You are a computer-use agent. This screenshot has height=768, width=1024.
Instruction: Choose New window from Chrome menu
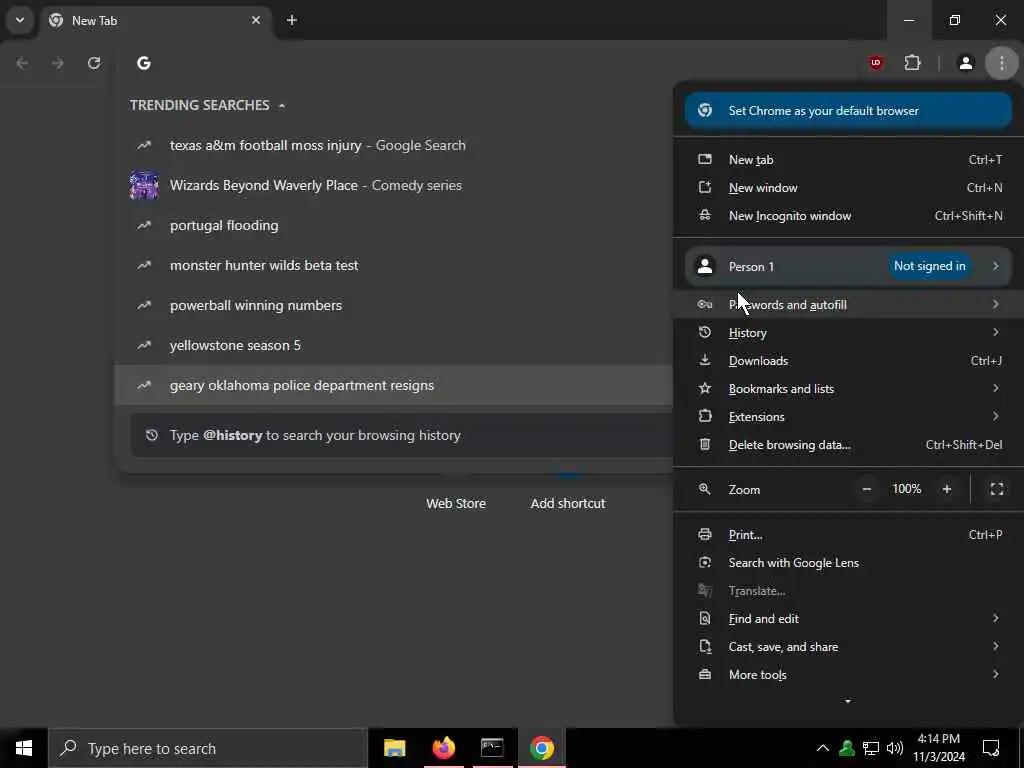click(x=848, y=187)
